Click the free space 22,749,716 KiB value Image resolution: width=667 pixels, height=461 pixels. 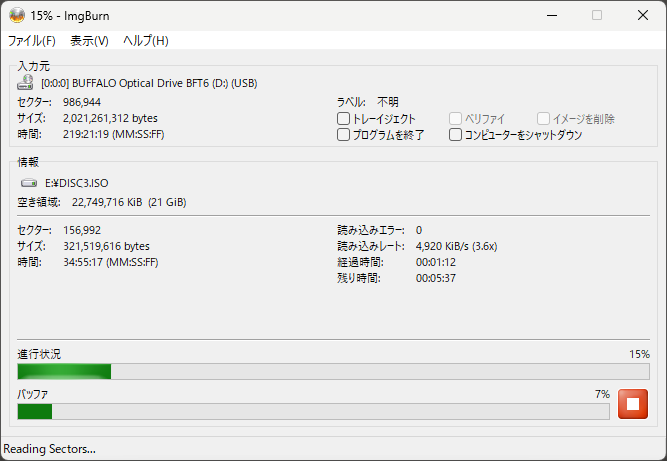point(129,202)
